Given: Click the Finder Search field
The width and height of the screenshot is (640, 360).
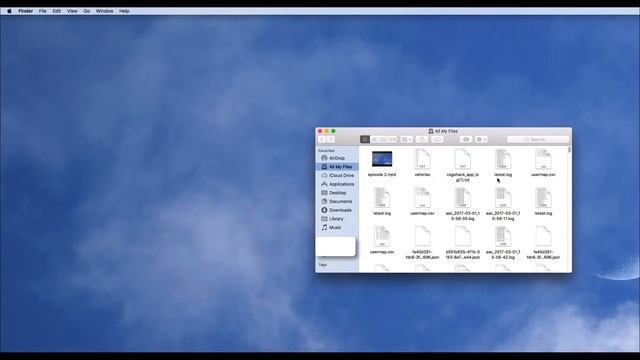Looking at the screenshot, I should pos(538,140).
